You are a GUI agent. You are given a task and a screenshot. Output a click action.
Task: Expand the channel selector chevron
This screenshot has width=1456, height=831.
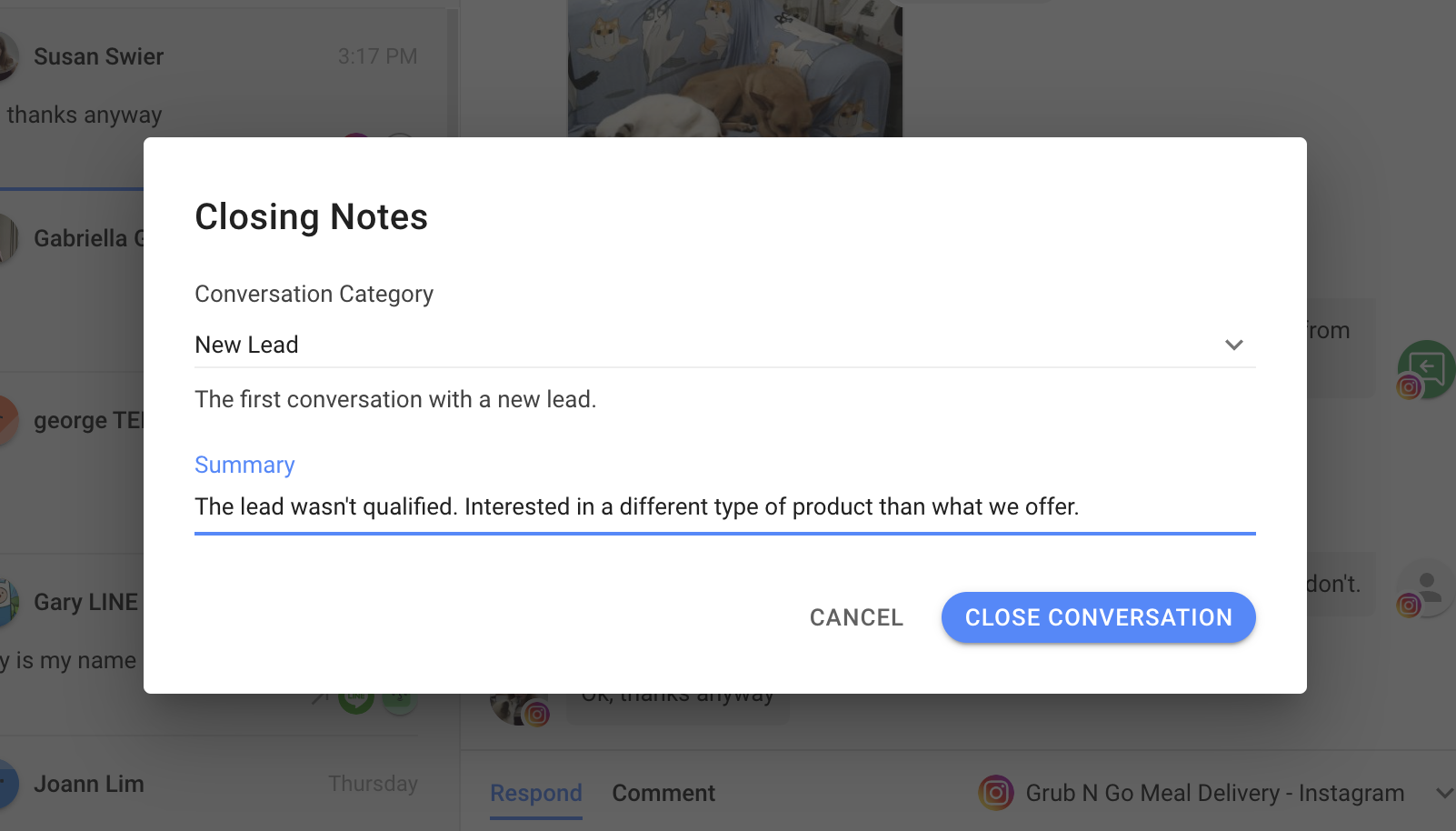1443,793
